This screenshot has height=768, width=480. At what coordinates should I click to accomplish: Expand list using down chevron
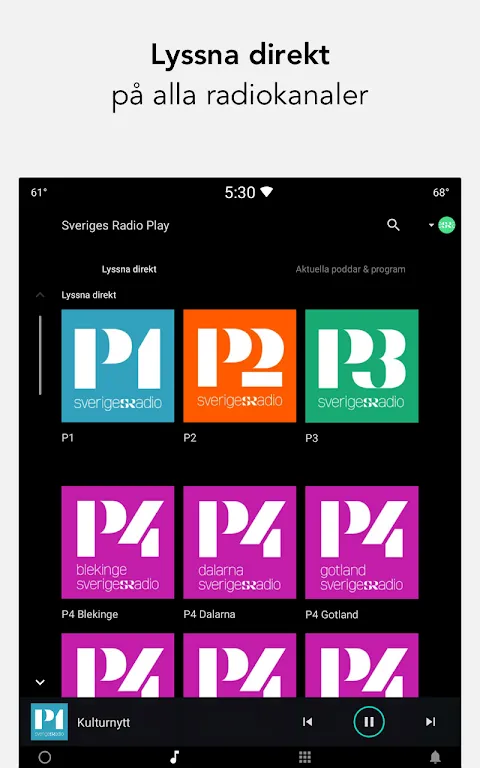tap(40, 682)
